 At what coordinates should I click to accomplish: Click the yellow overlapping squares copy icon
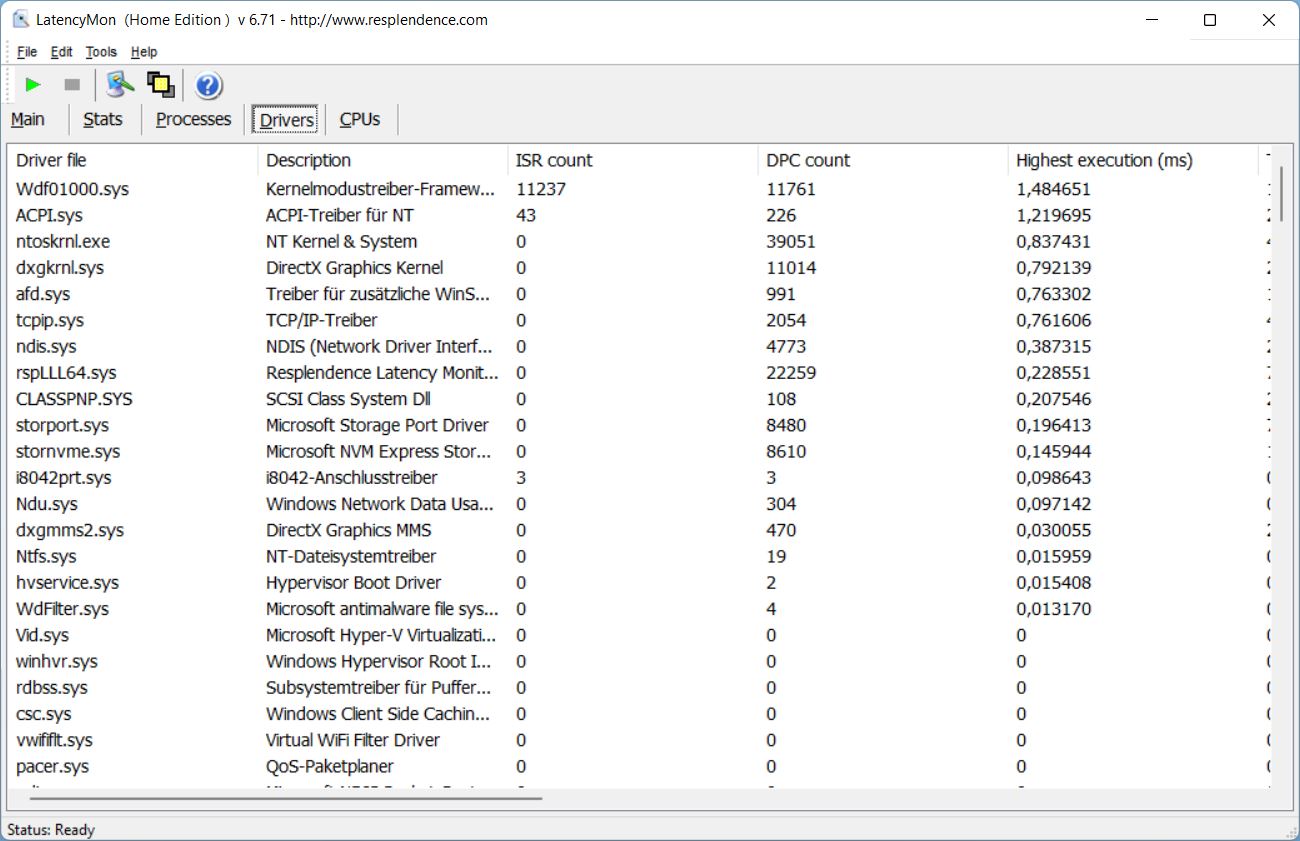click(160, 85)
